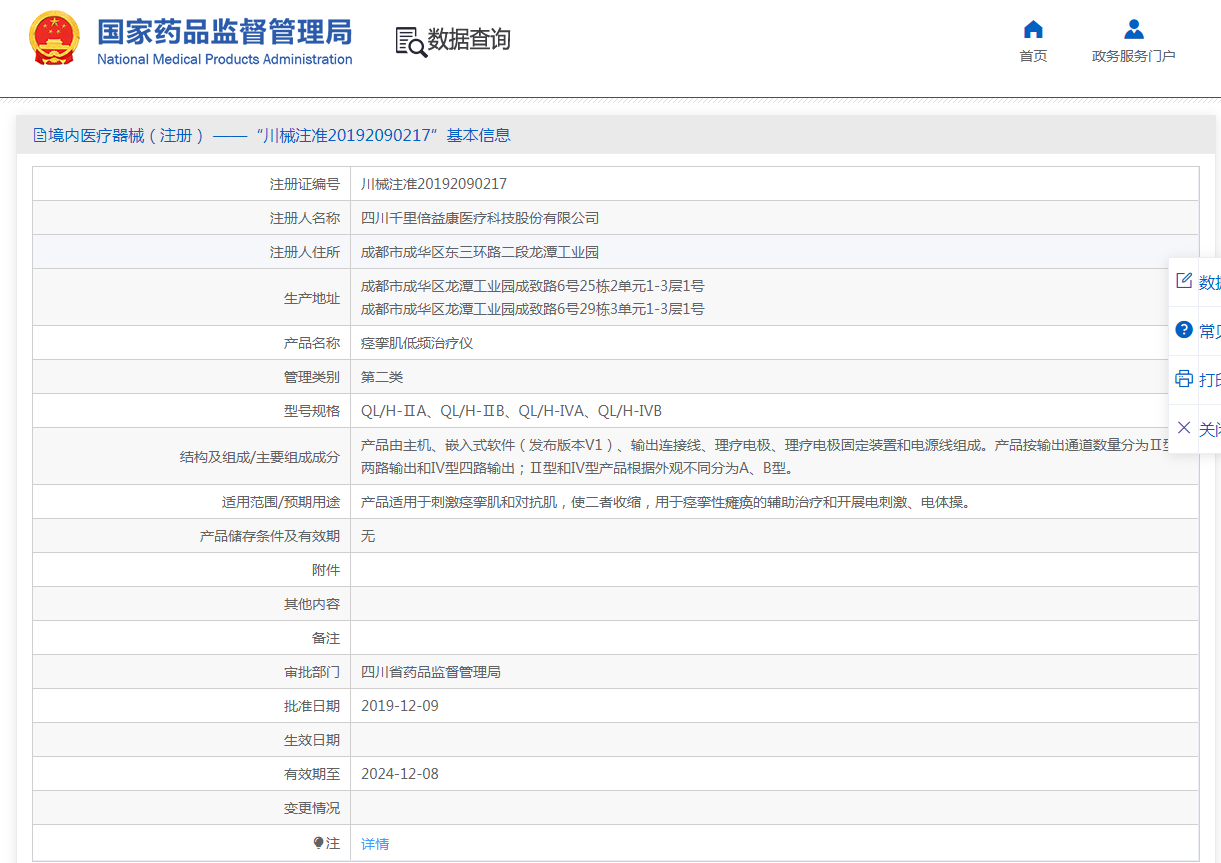Click production address line with 29栋3单元

click(532, 309)
